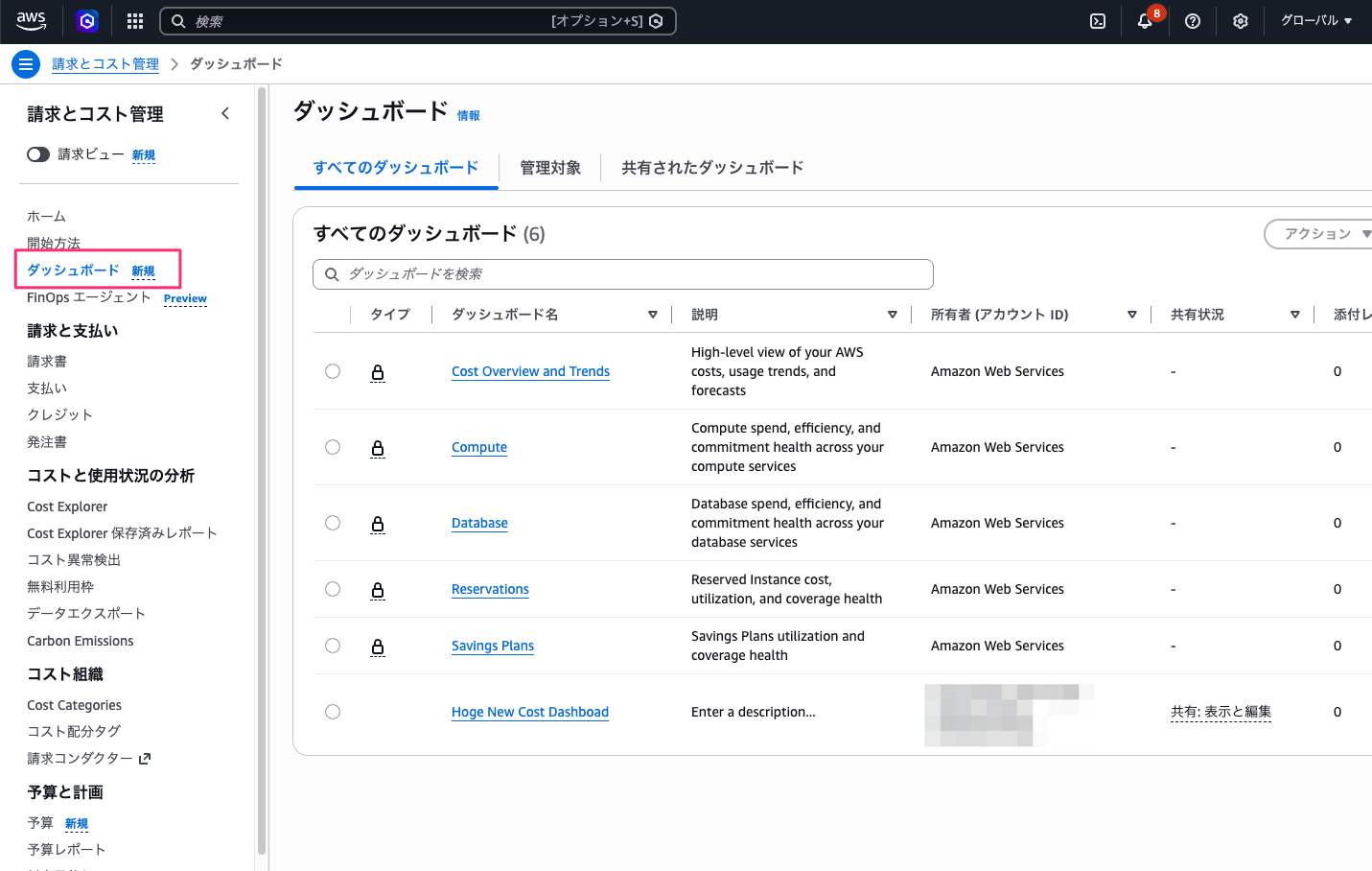The width and height of the screenshot is (1372, 871).
Task: Switch to 共有されたダッシュボード tab
Action: tap(712, 168)
